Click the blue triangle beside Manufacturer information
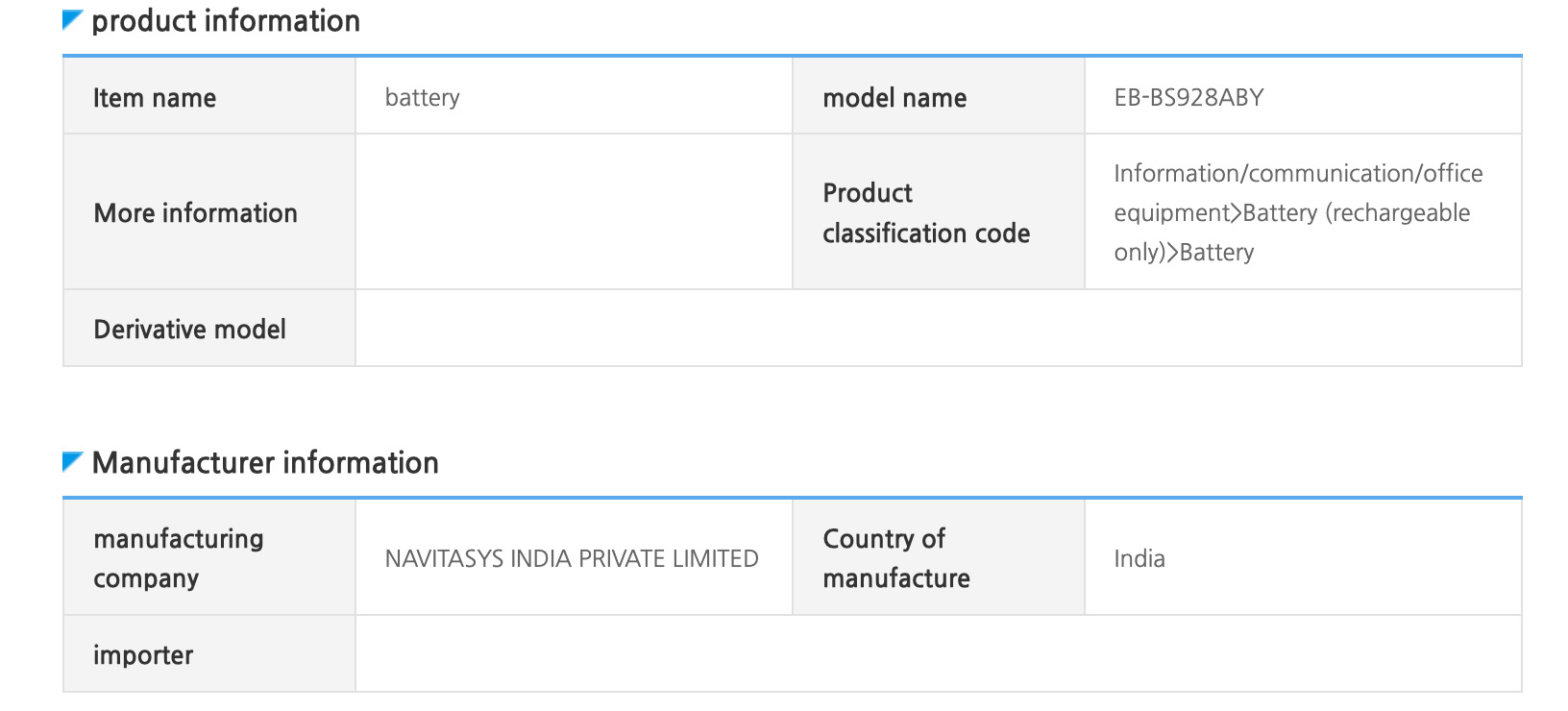Screen dimensions: 1568x711 click(x=71, y=461)
